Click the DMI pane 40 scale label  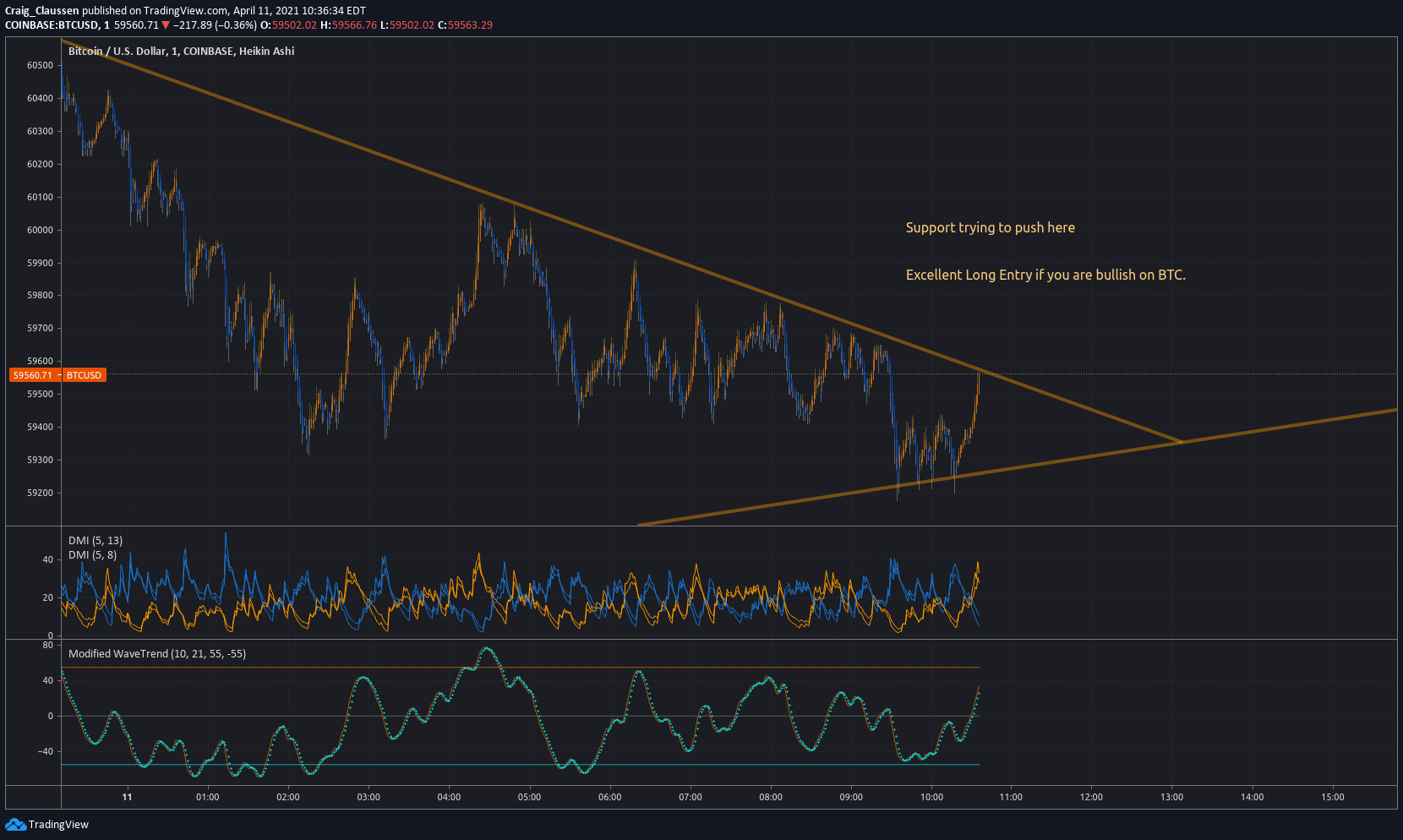[47, 559]
